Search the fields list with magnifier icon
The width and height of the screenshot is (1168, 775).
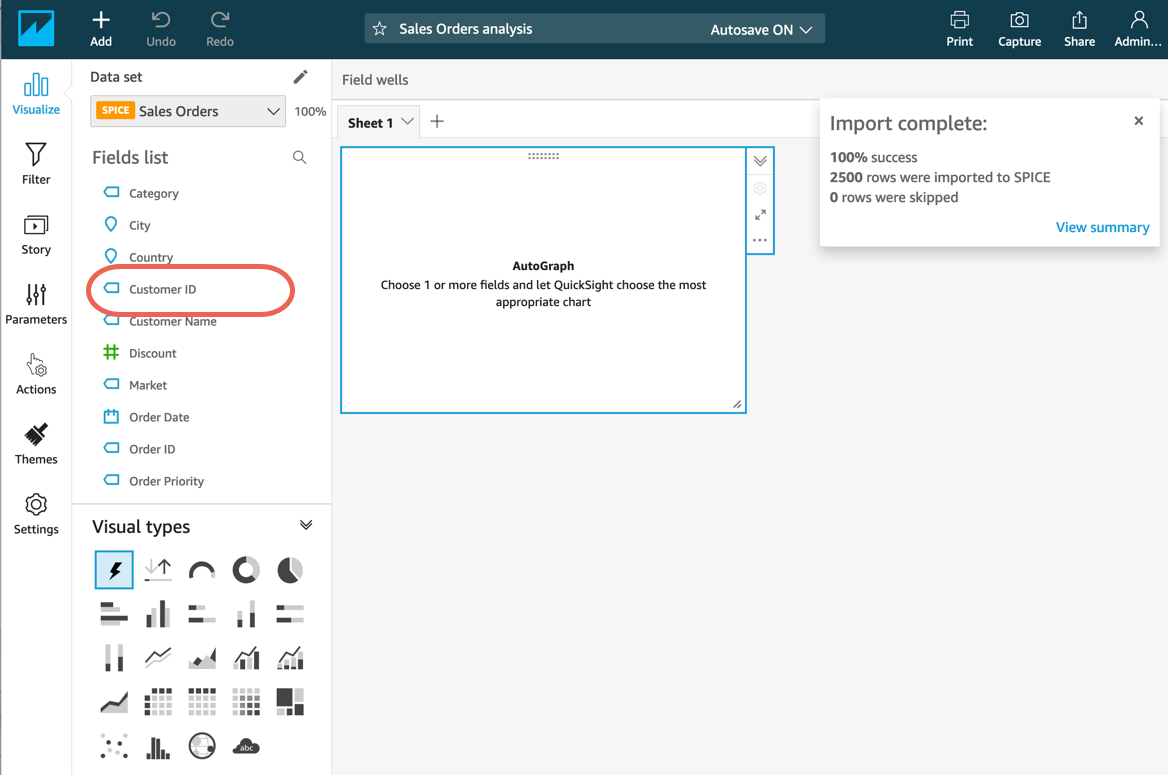(x=299, y=158)
